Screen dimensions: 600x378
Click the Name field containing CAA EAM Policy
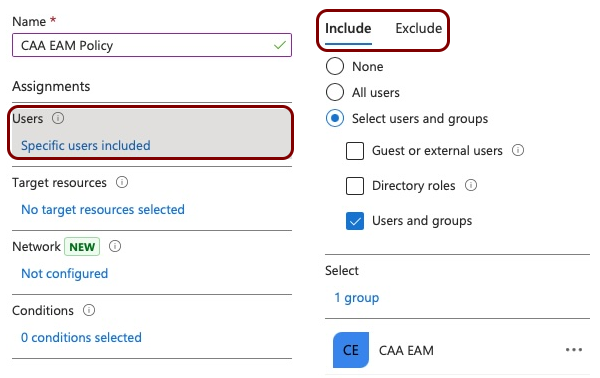152,45
